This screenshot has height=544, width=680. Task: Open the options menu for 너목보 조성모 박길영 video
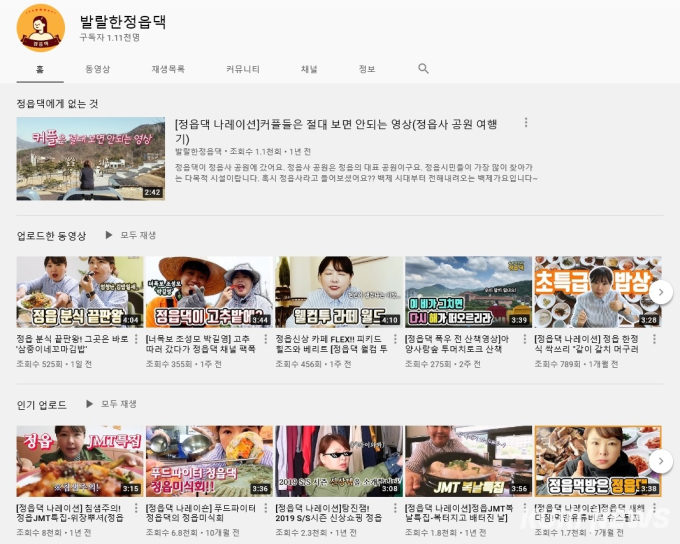tap(266, 338)
